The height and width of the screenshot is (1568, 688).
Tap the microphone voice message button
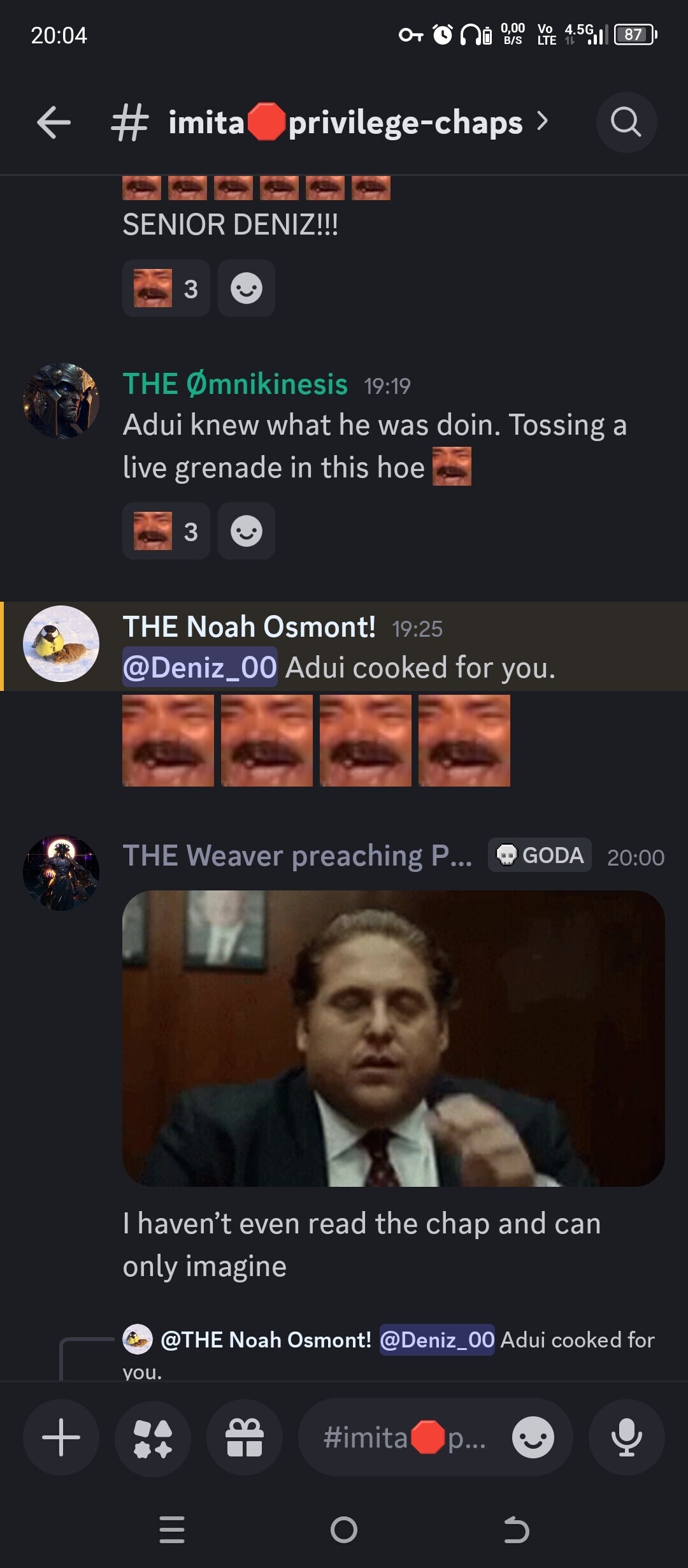tap(627, 1437)
